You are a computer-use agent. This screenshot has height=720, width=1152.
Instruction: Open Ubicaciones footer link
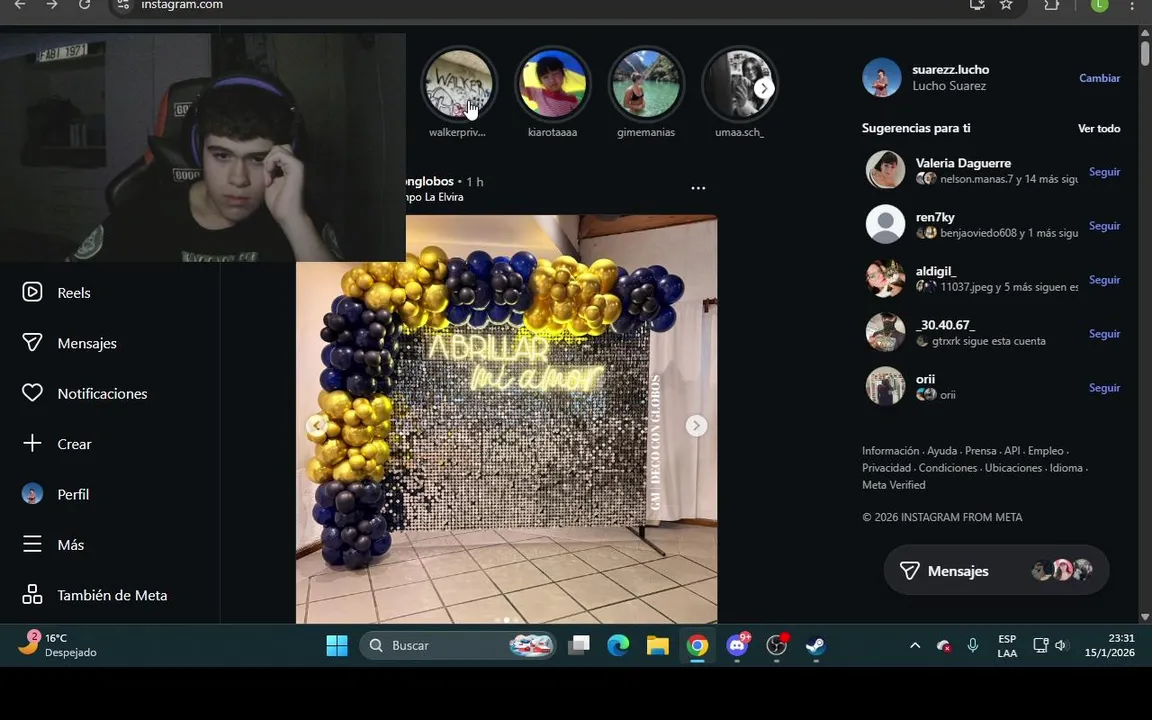(1013, 468)
